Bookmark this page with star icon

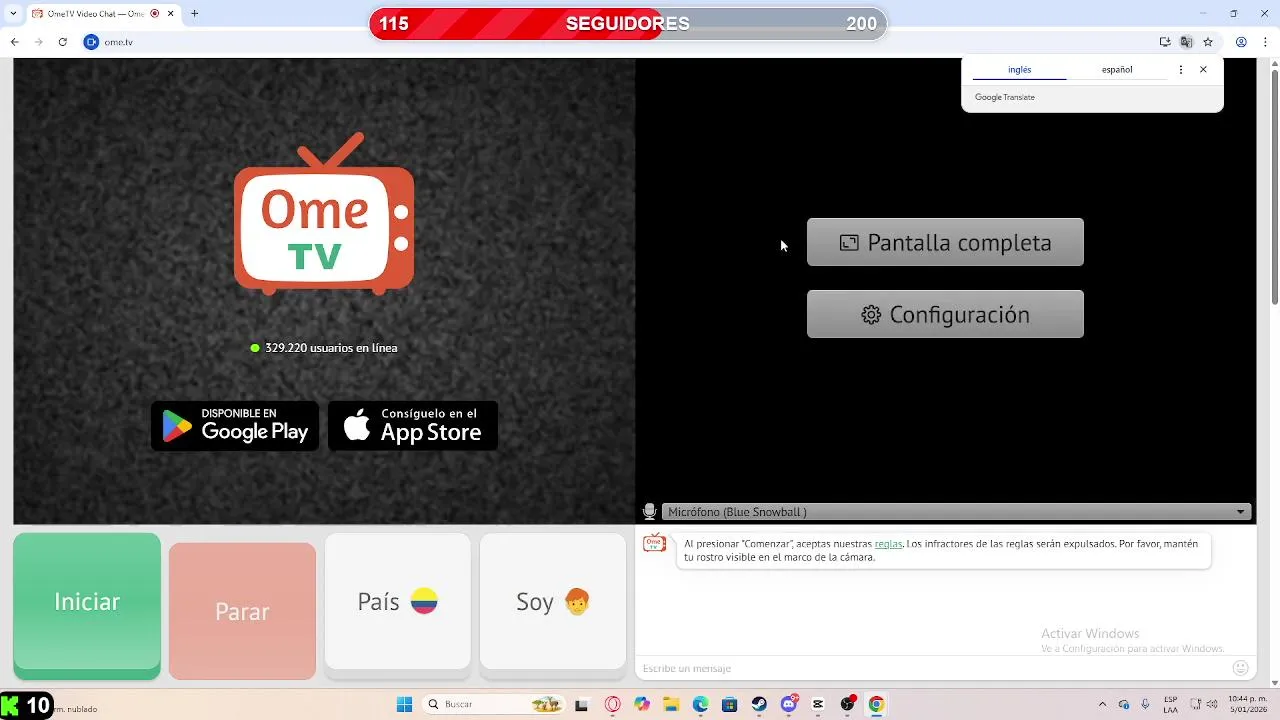pos(1208,42)
